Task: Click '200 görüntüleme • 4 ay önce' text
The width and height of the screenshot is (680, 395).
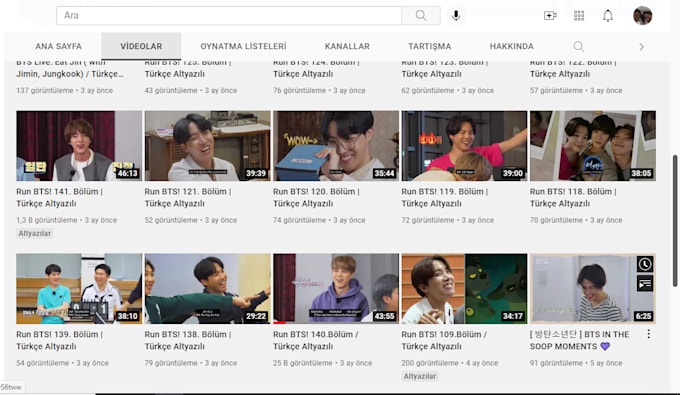Action: pyautogui.click(x=450, y=363)
